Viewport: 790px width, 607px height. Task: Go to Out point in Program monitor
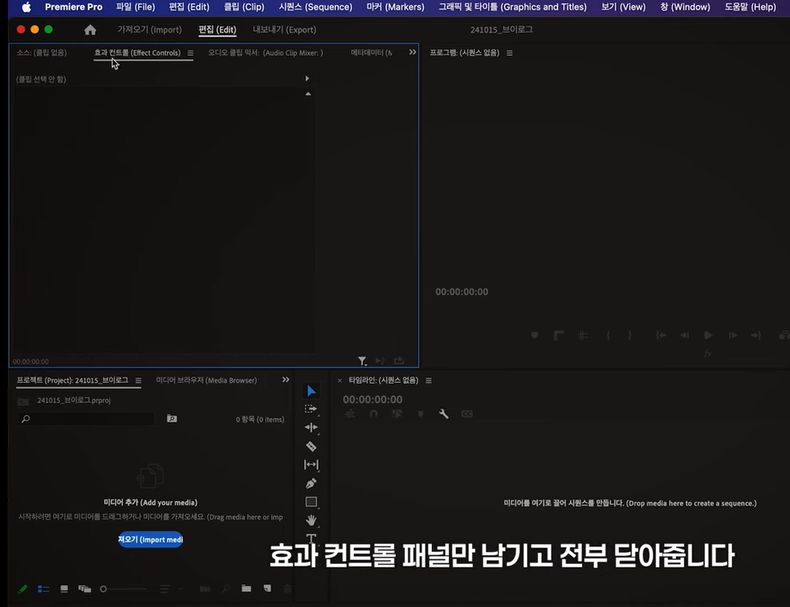coord(756,335)
